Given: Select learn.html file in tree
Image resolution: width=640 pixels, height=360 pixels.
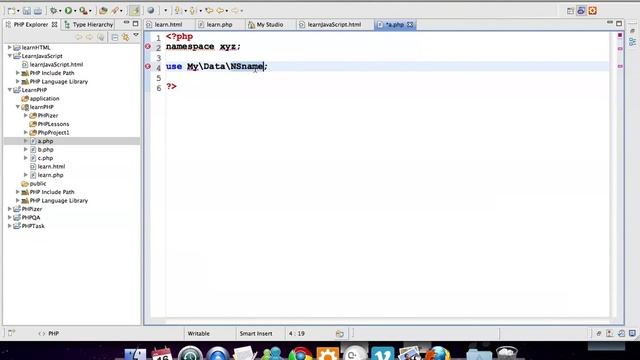Looking at the screenshot, I should 51,167.
